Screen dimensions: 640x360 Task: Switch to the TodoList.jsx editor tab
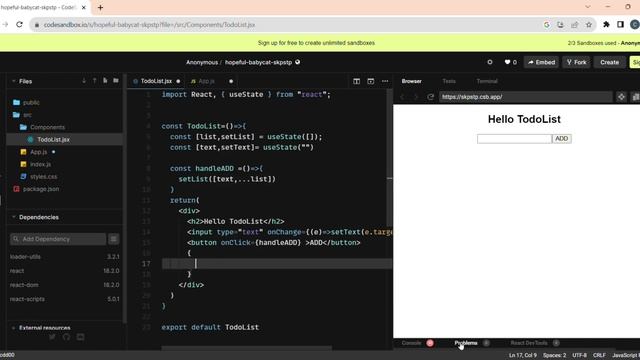click(156, 81)
